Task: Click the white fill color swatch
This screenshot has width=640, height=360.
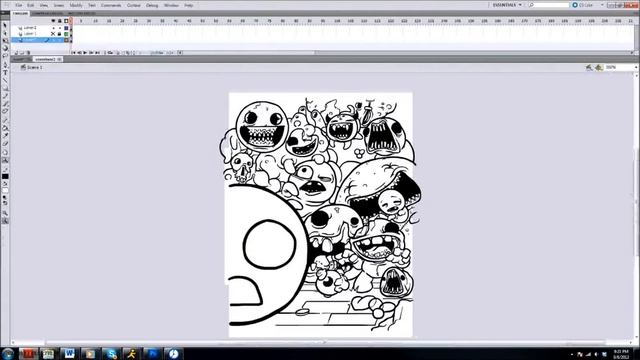Action: tap(5, 190)
